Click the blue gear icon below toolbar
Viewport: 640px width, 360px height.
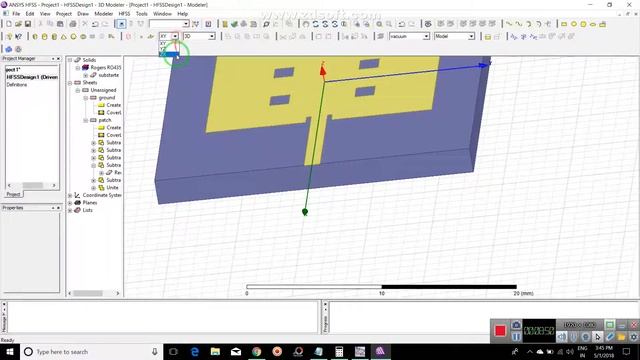(9, 49)
